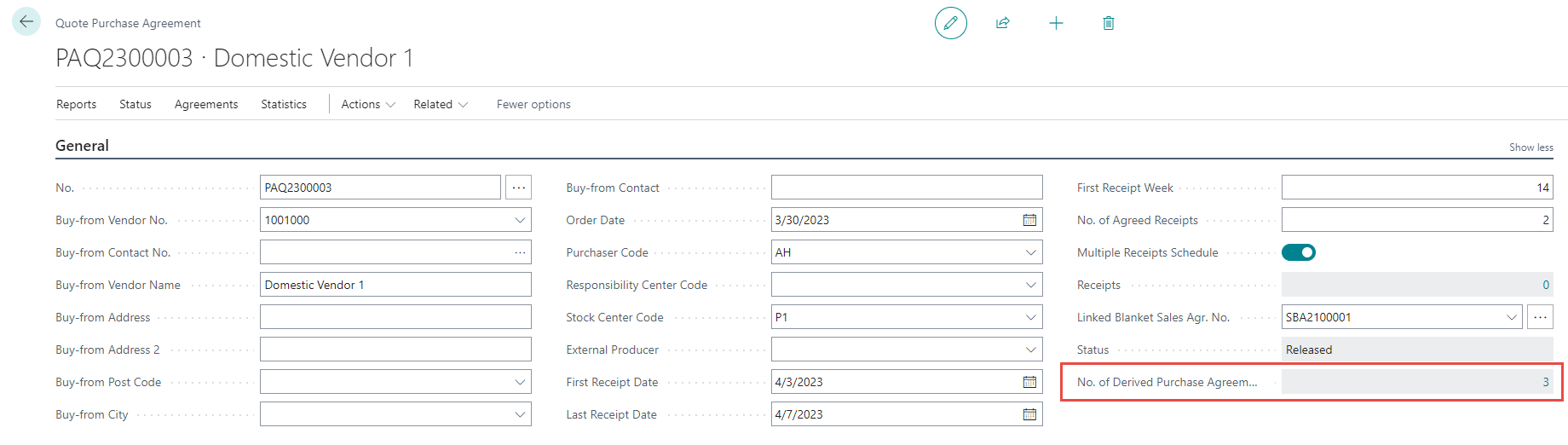
Task: Click the pencil edit icon
Action: pos(950,23)
